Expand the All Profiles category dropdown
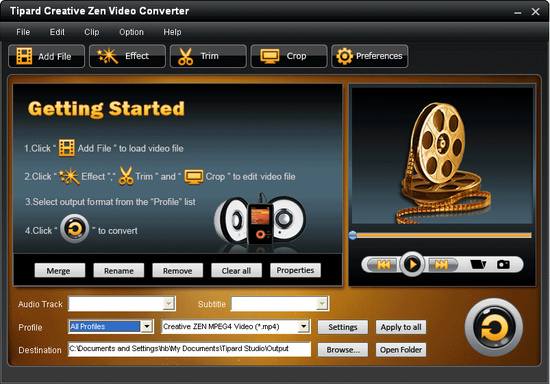 [147, 326]
